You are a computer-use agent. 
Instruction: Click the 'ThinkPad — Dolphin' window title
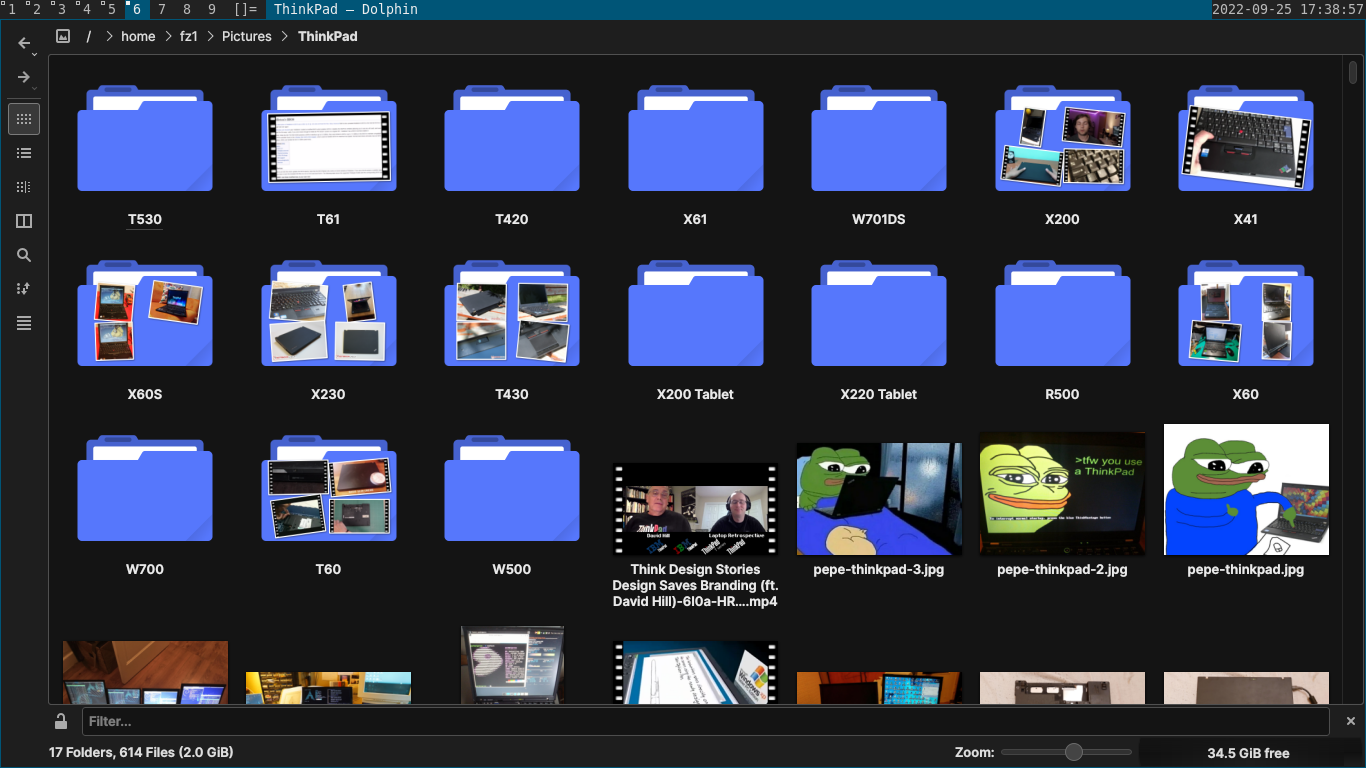click(346, 9)
